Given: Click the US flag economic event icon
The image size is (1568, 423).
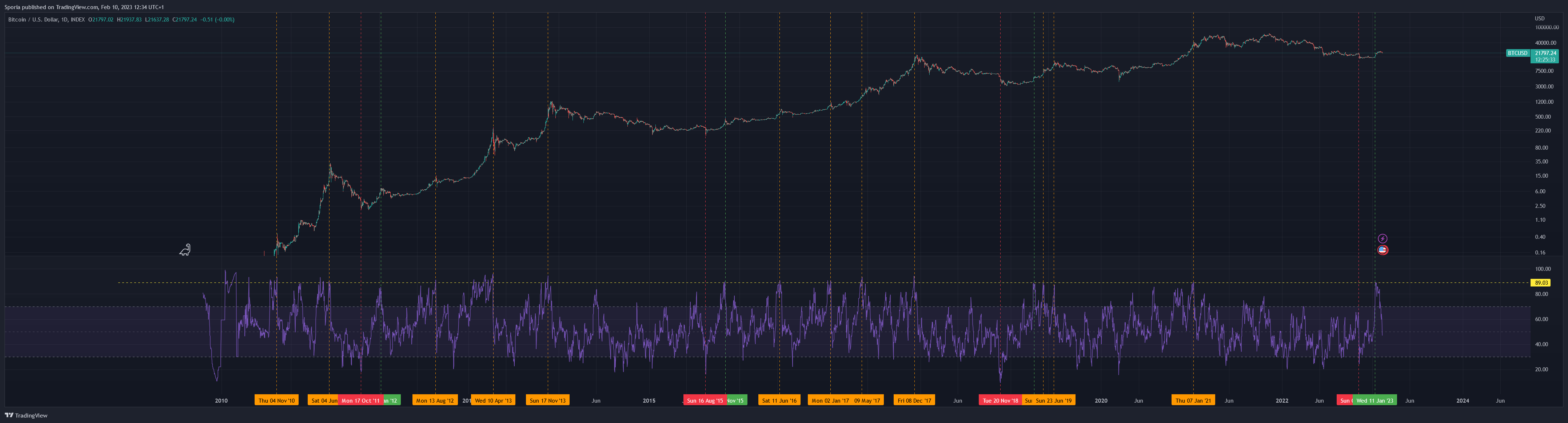Looking at the screenshot, I should (1383, 250).
